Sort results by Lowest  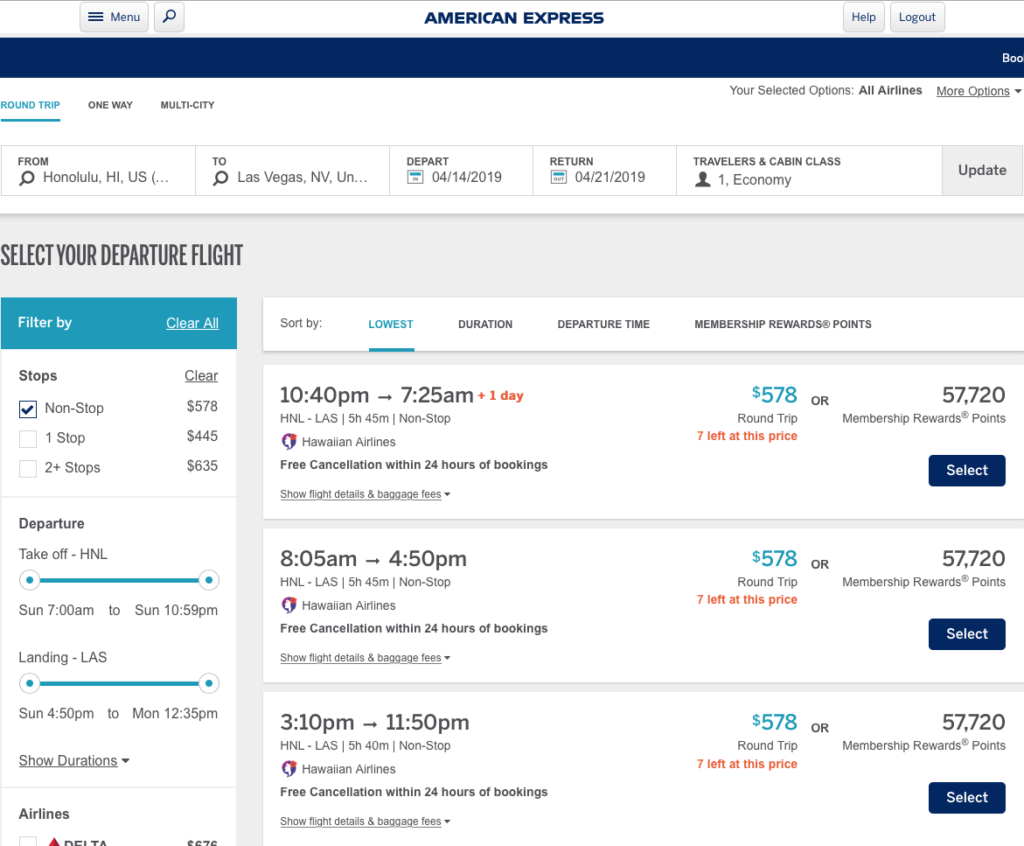coord(391,325)
